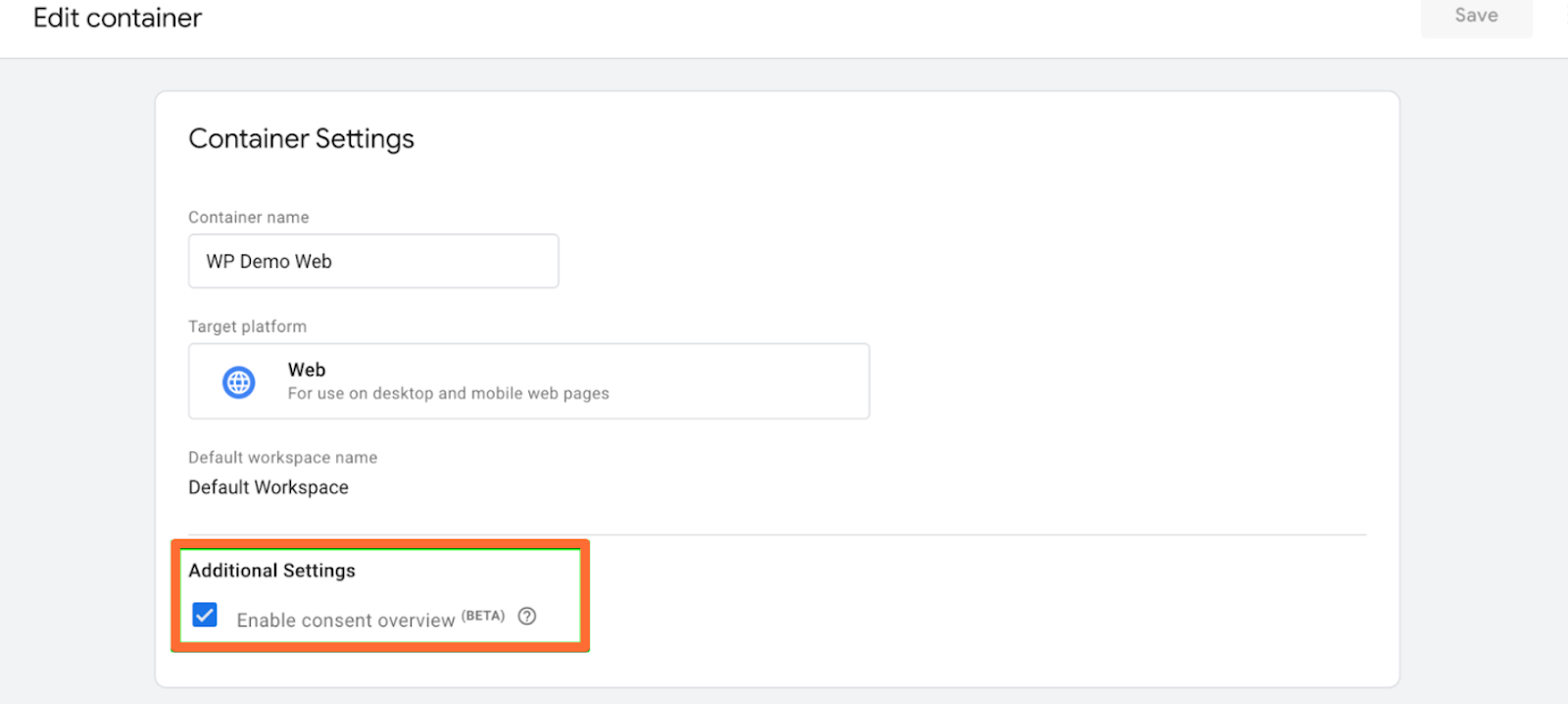Select the Web target platform card

pos(529,381)
